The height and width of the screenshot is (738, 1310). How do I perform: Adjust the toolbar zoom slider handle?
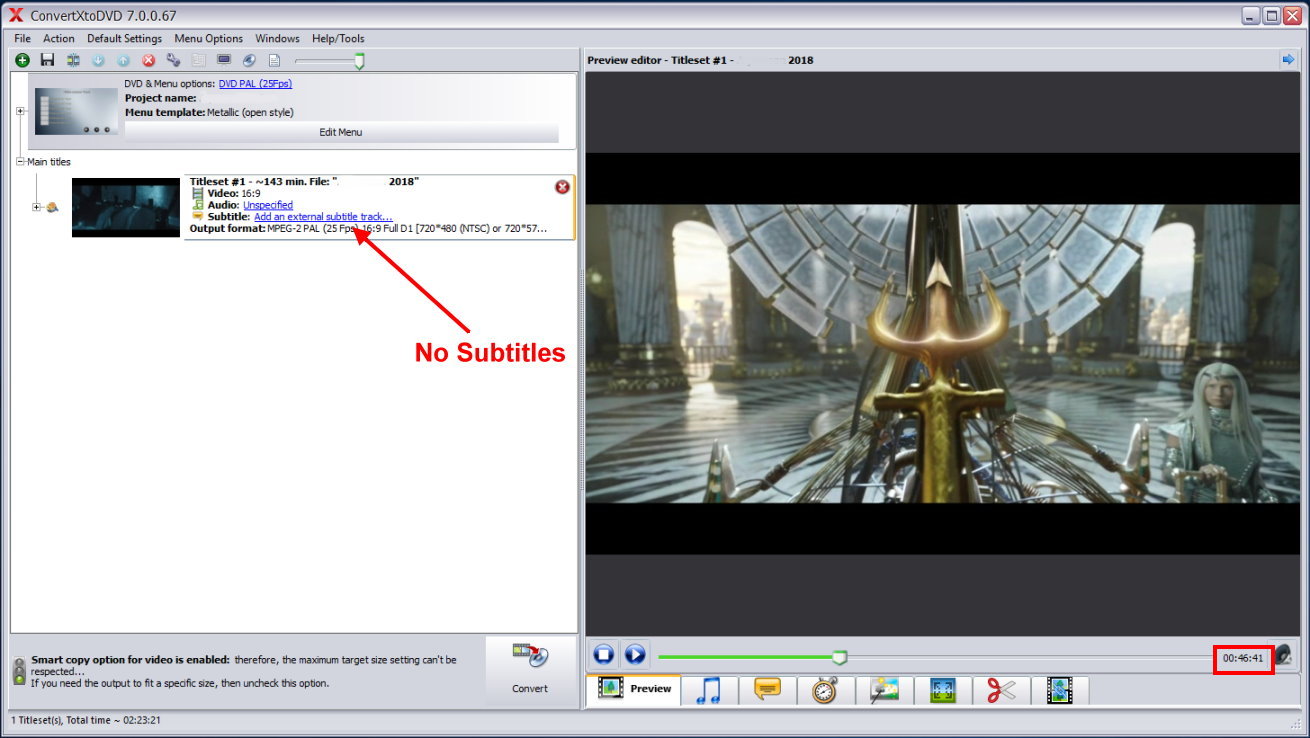(359, 61)
